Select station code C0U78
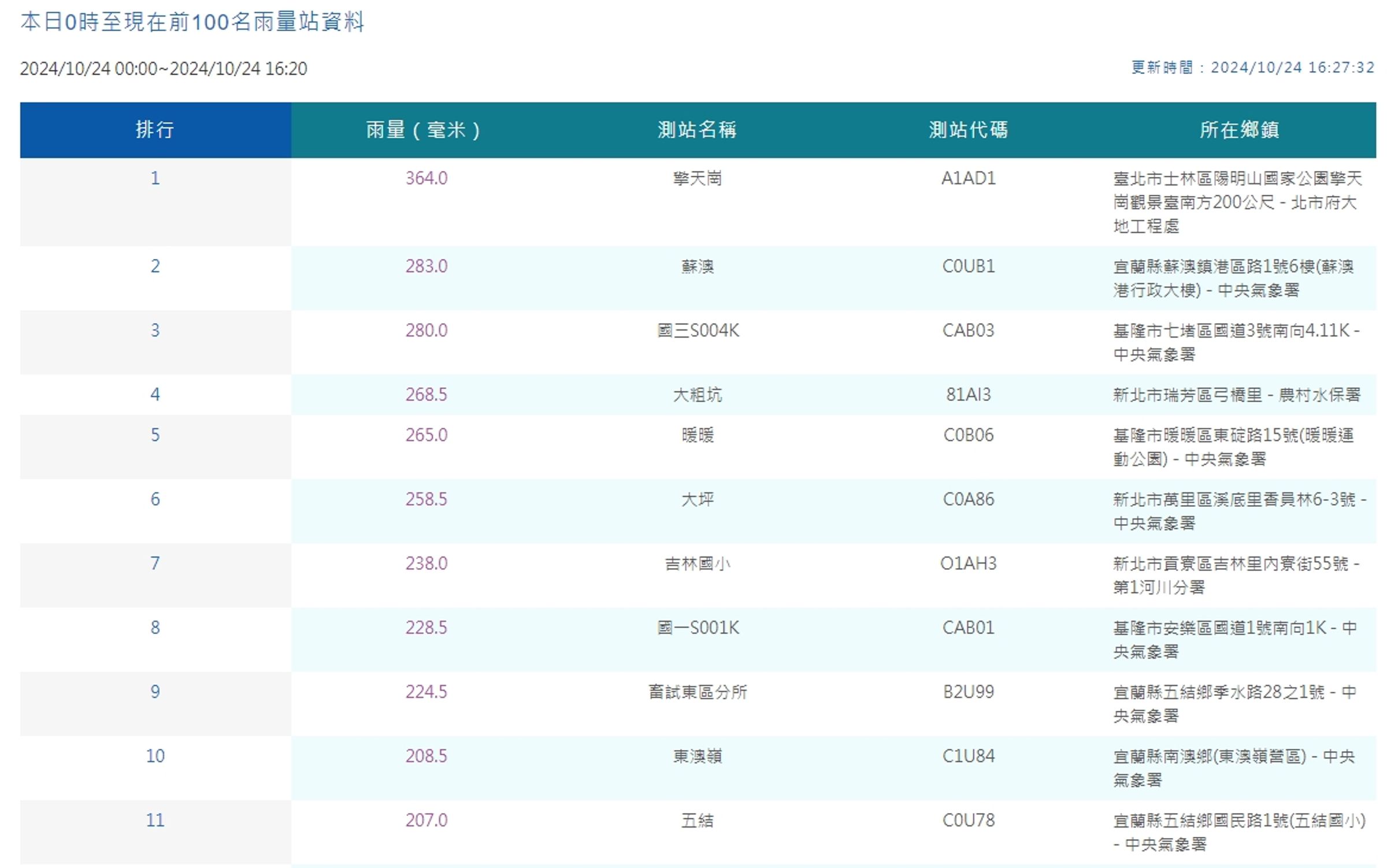This screenshot has height=868, width=1387. coord(969,819)
